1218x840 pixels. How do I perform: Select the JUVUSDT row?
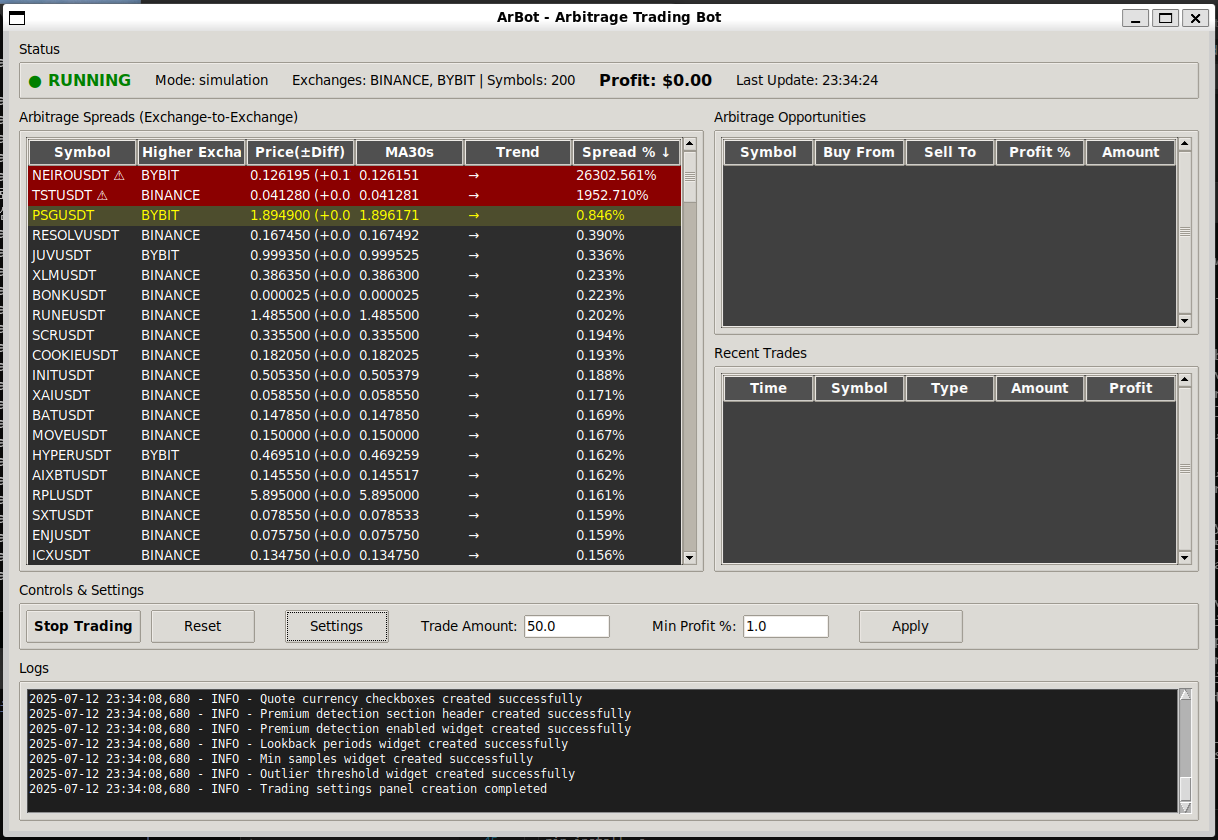pyautogui.click(x=355, y=255)
